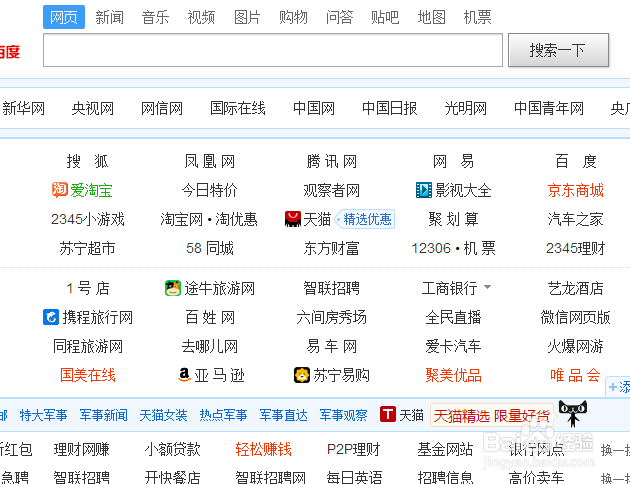Image resolution: width=630 pixels, height=484 pixels.
Task: Visit the 国际在线 link
Action: click(238, 108)
